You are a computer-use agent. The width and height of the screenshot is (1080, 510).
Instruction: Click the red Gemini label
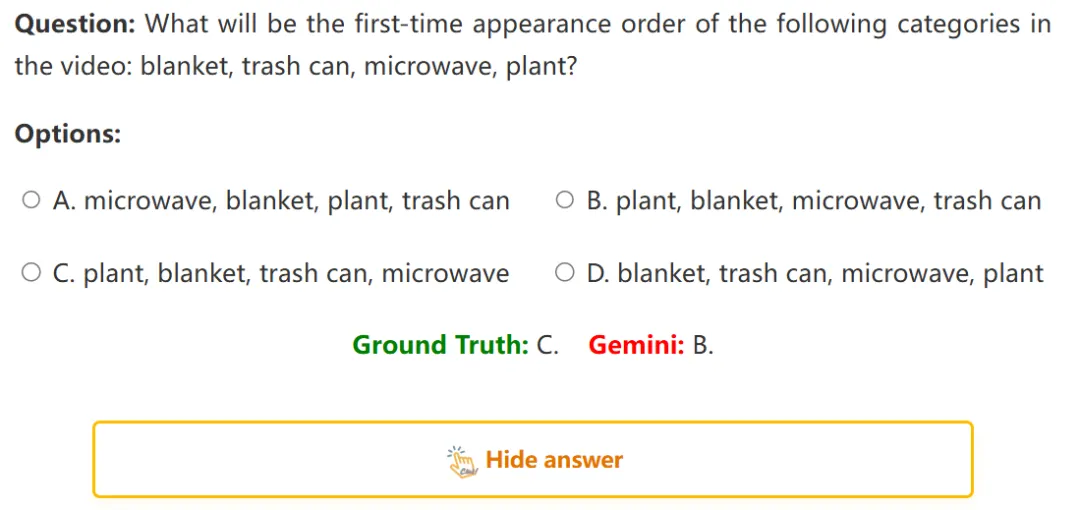point(636,344)
